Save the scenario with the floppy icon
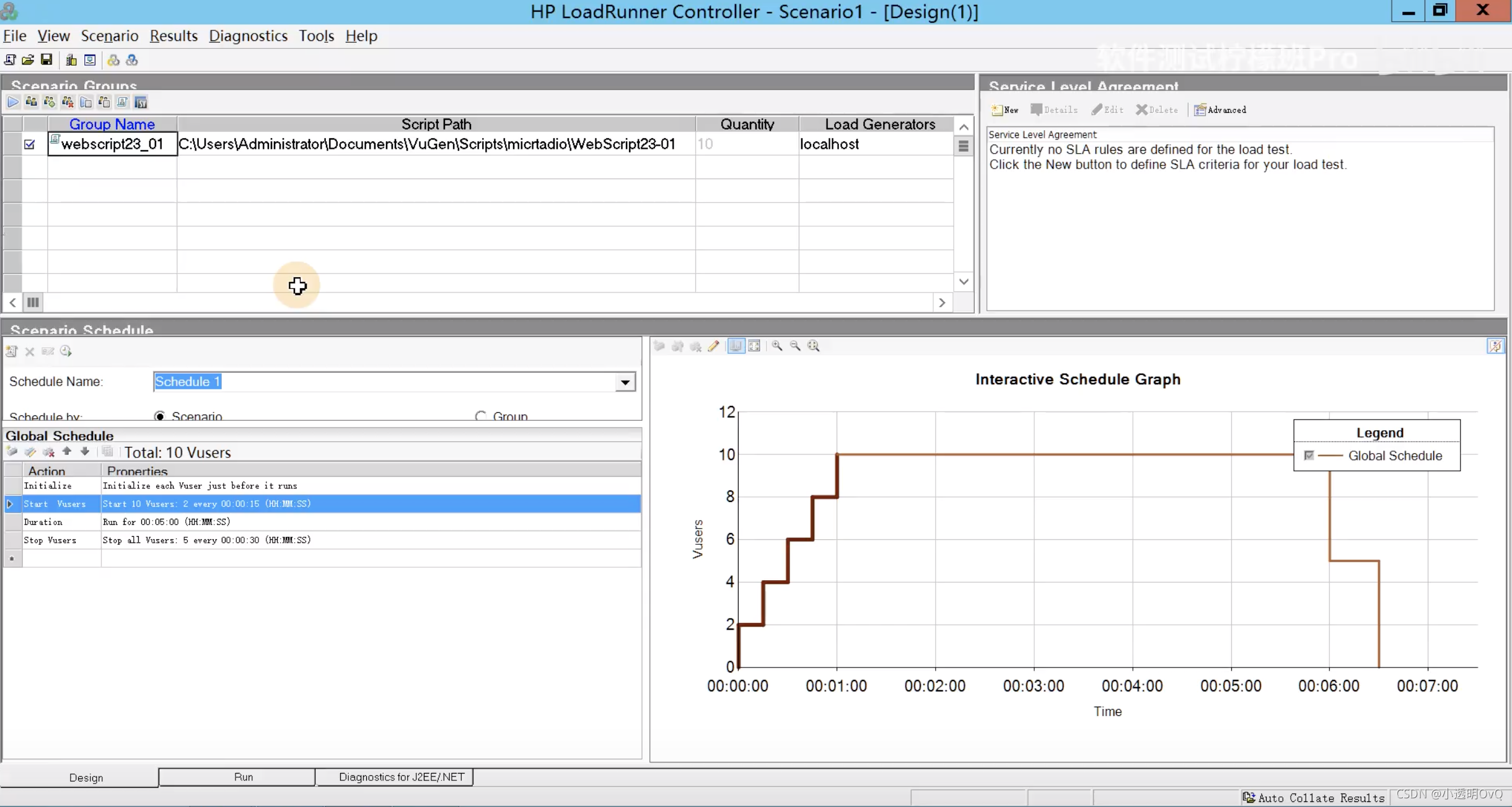Image resolution: width=1512 pixels, height=807 pixels. (x=46, y=60)
